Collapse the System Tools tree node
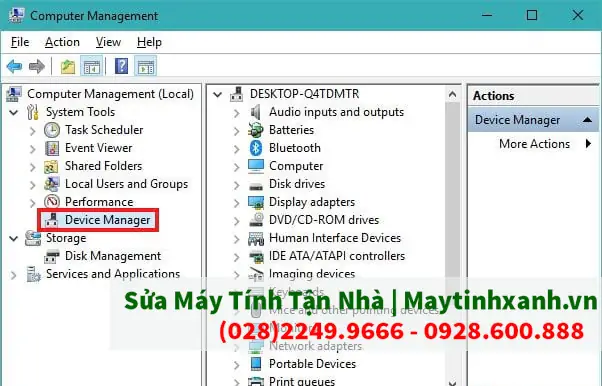Screen dimensions: 602x386 14,113
